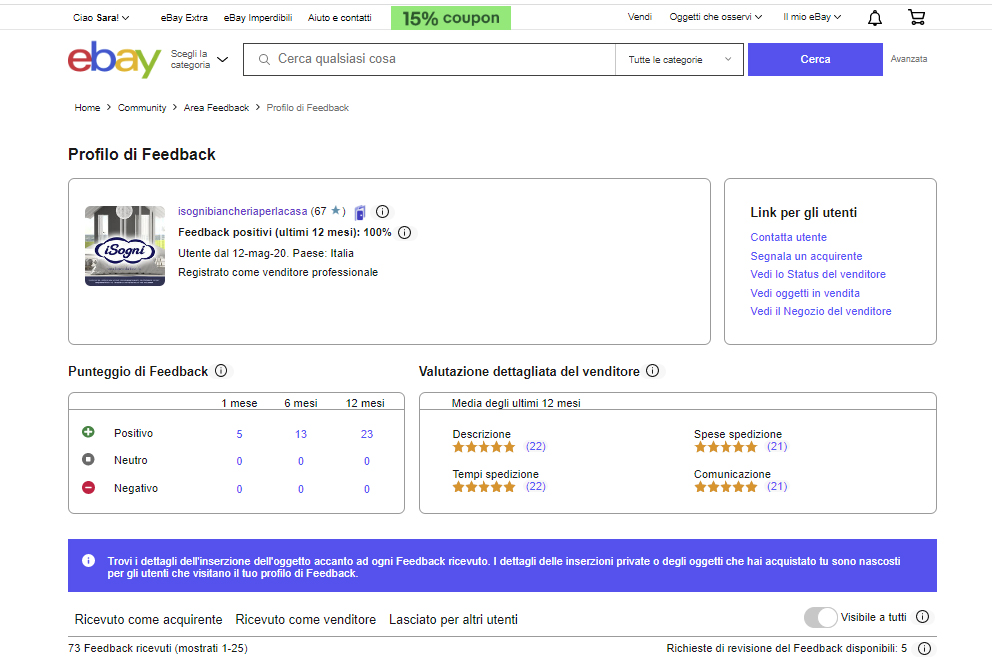Expand the Oggetti che osservi dropdown

coord(716,17)
